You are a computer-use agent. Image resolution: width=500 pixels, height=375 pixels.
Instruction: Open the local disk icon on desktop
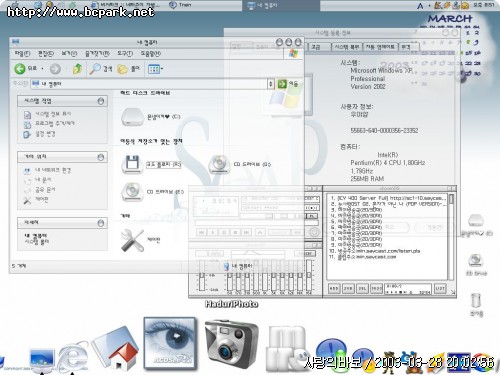pyautogui.click(x=476, y=220)
